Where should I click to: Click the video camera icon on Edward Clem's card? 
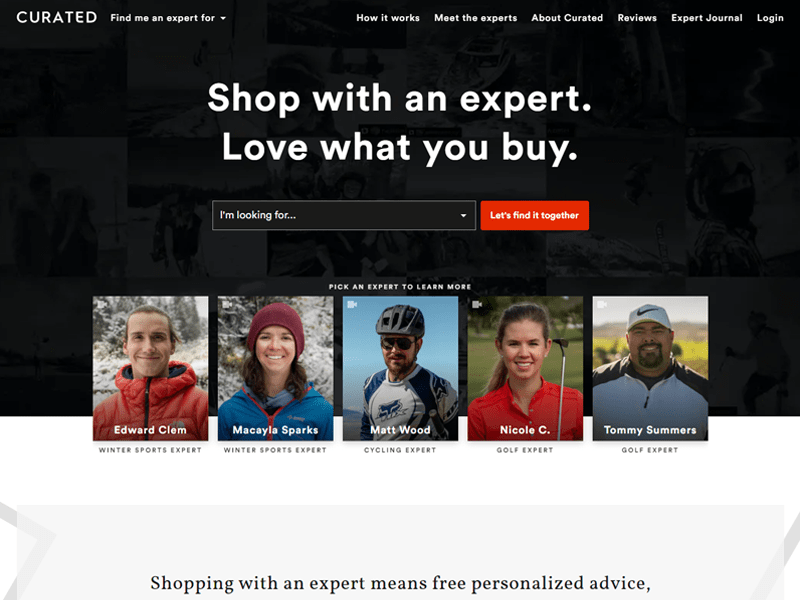tap(102, 305)
